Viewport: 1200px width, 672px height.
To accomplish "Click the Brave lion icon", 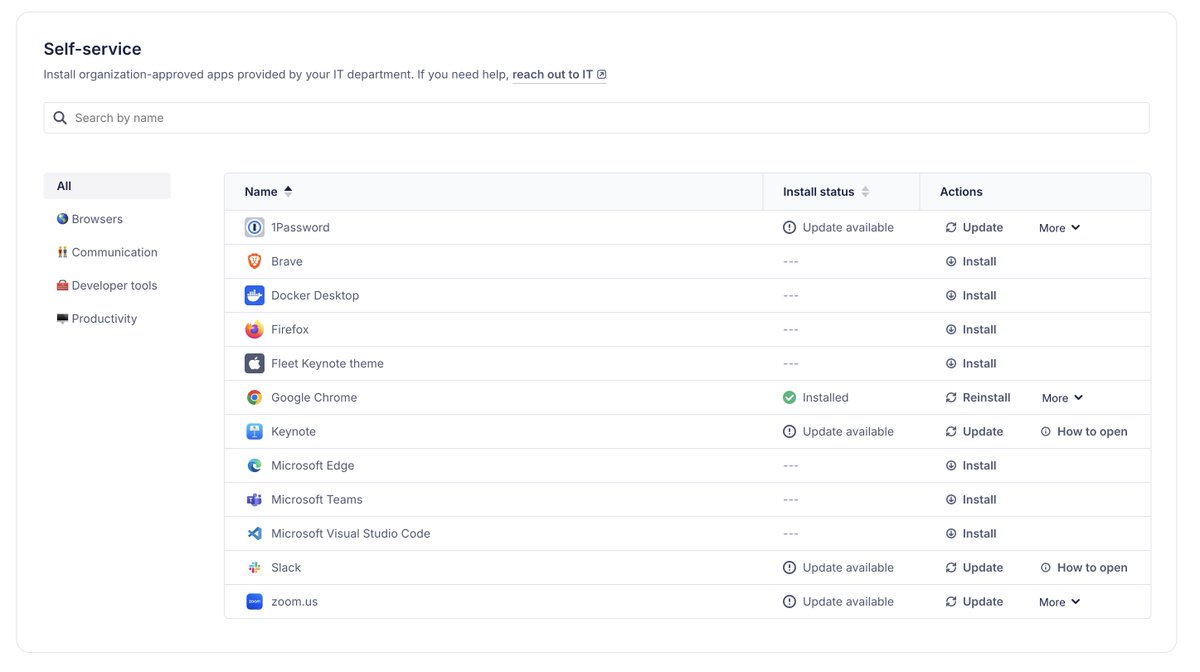I will click(x=254, y=262).
